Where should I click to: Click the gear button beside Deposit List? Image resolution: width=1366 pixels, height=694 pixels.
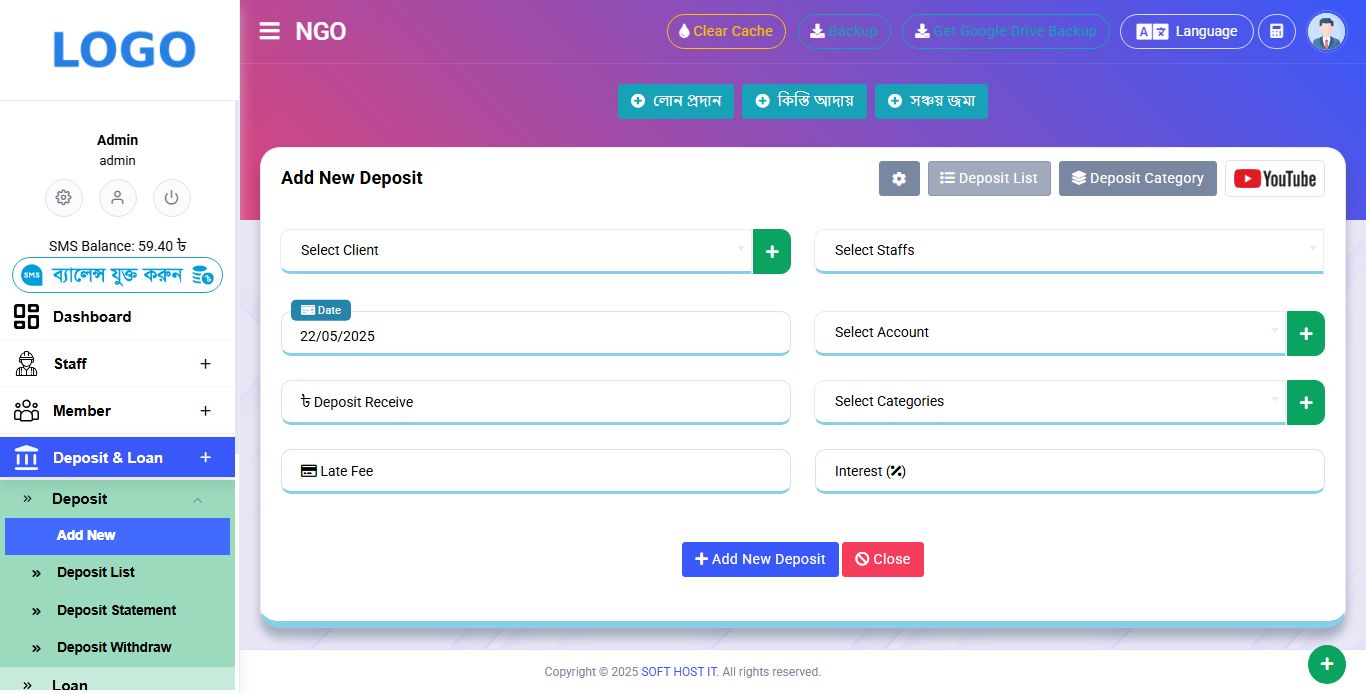tap(899, 178)
